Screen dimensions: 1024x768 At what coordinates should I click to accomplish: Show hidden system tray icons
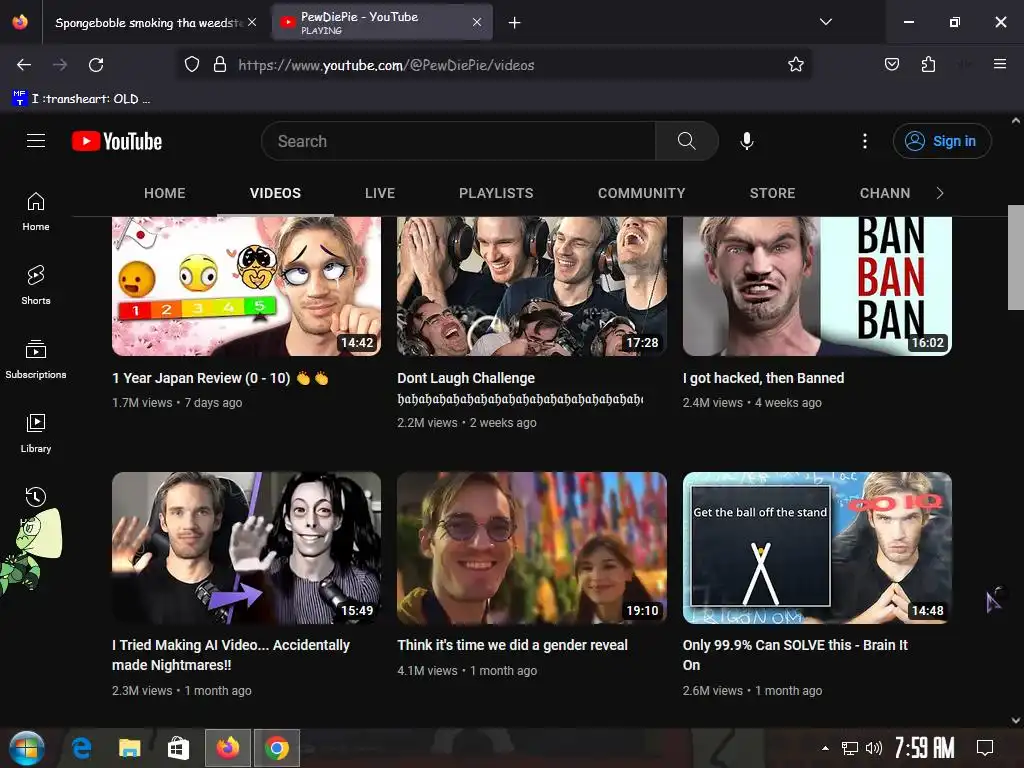pos(825,748)
